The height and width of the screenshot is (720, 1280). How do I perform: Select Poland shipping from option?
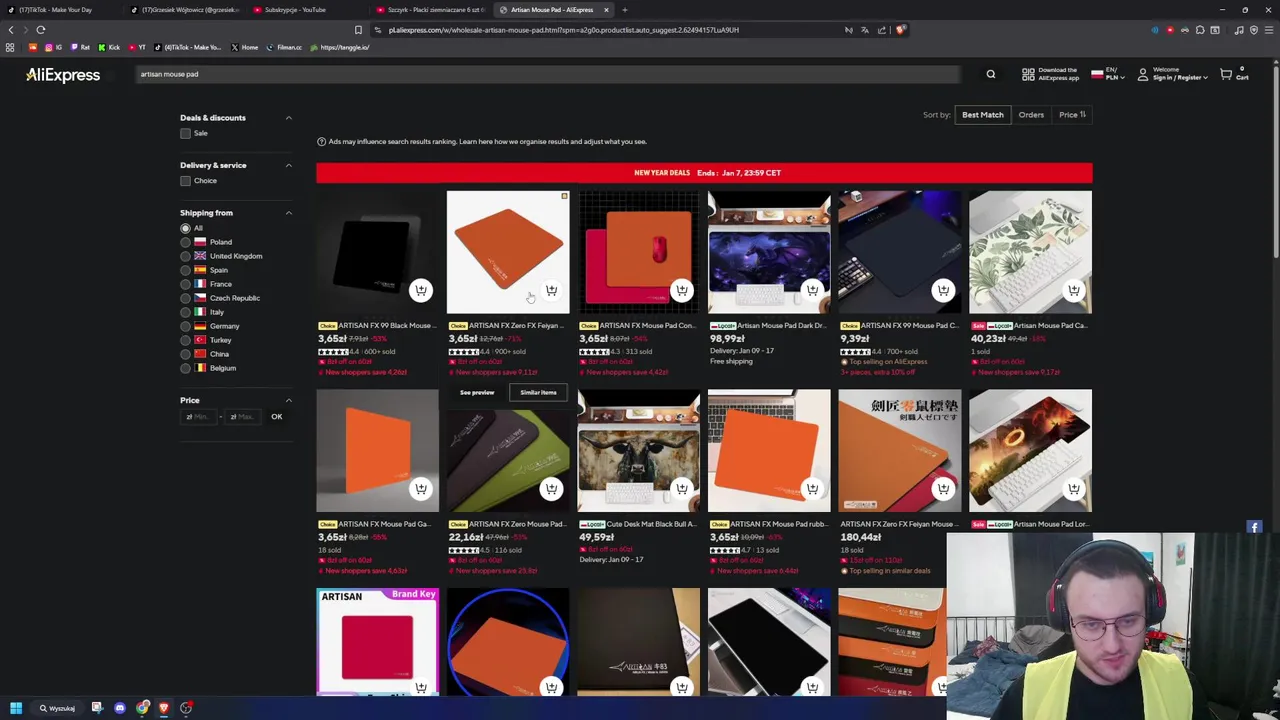[x=185, y=242]
